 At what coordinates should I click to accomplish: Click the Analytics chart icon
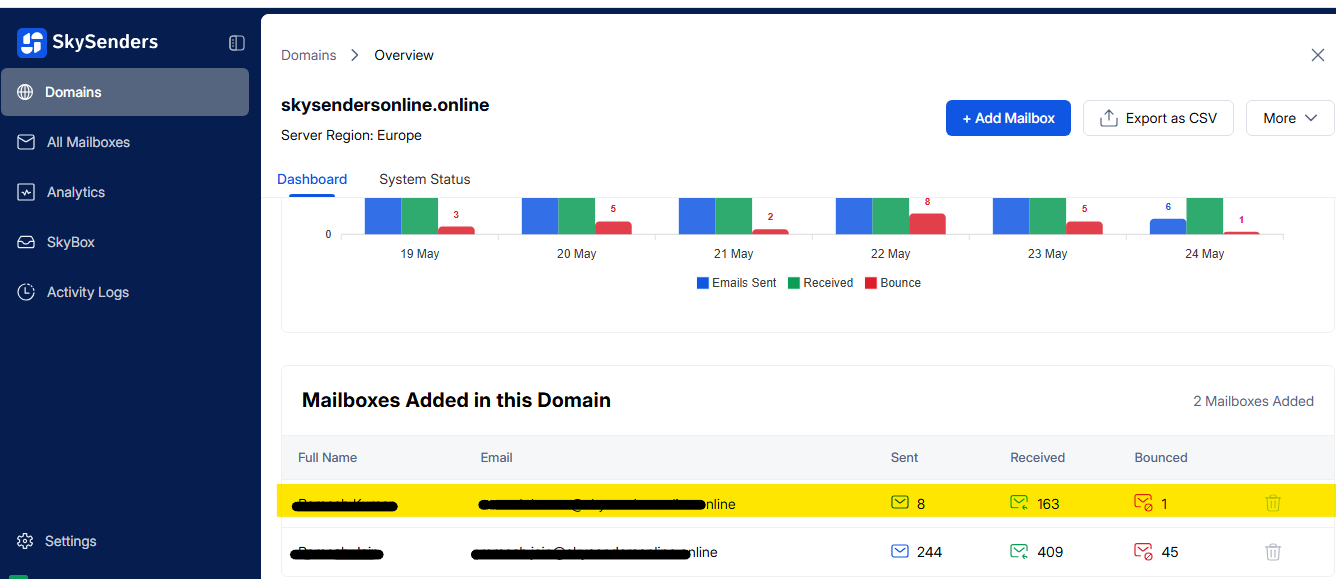(26, 192)
